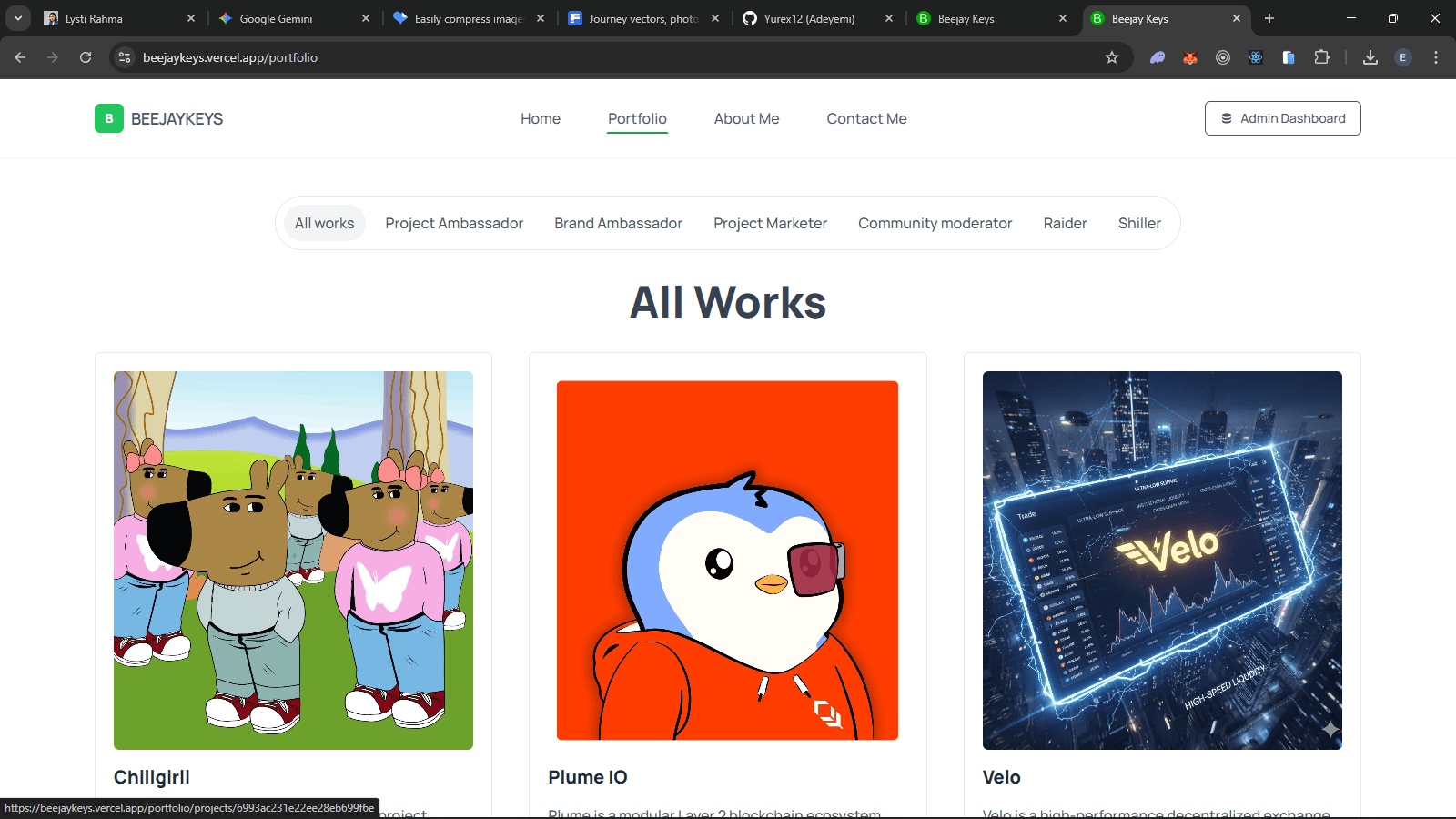The height and width of the screenshot is (819, 1456).
Task: Filter by Brand Ambassador
Action: (619, 223)
